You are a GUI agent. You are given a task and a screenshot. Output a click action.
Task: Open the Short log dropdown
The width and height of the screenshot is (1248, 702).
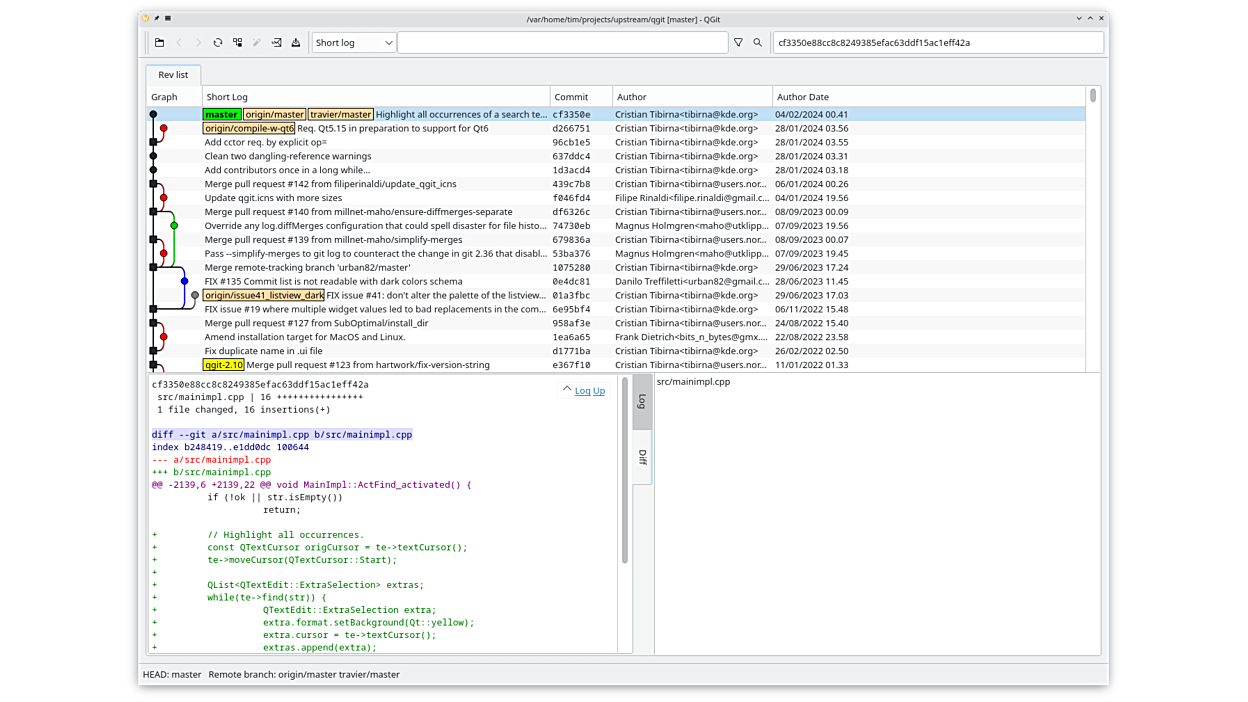tap(354, 43)
